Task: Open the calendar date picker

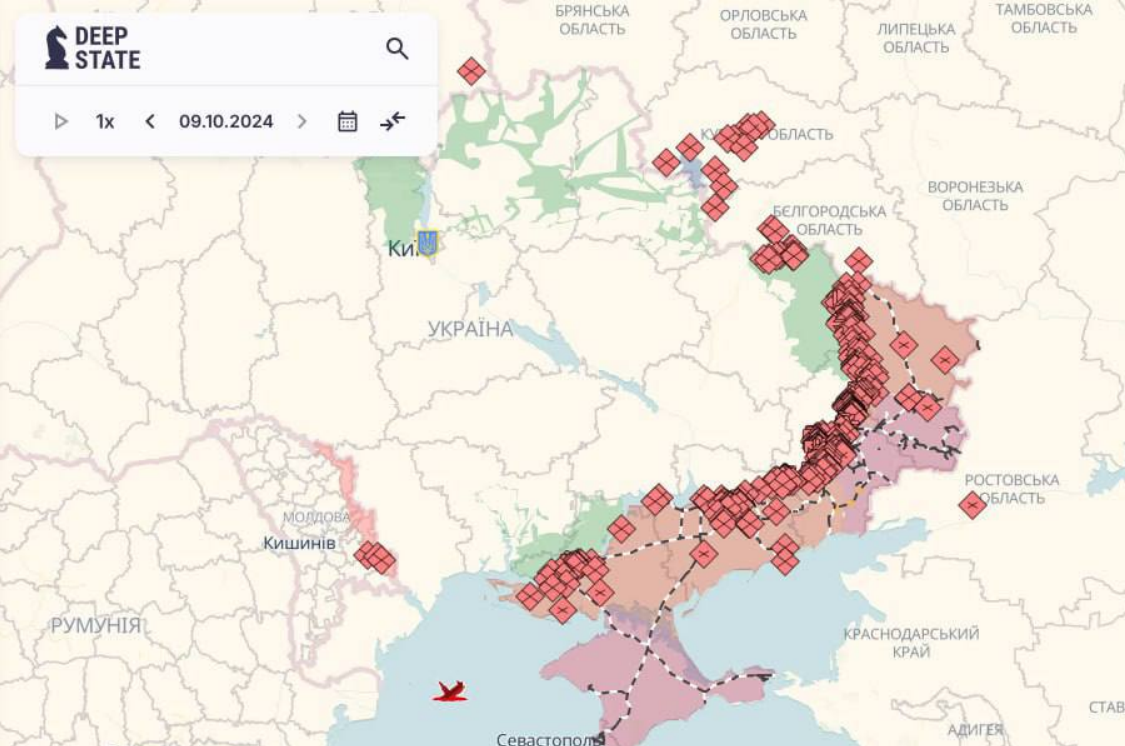Action: [x=347, y=122]
